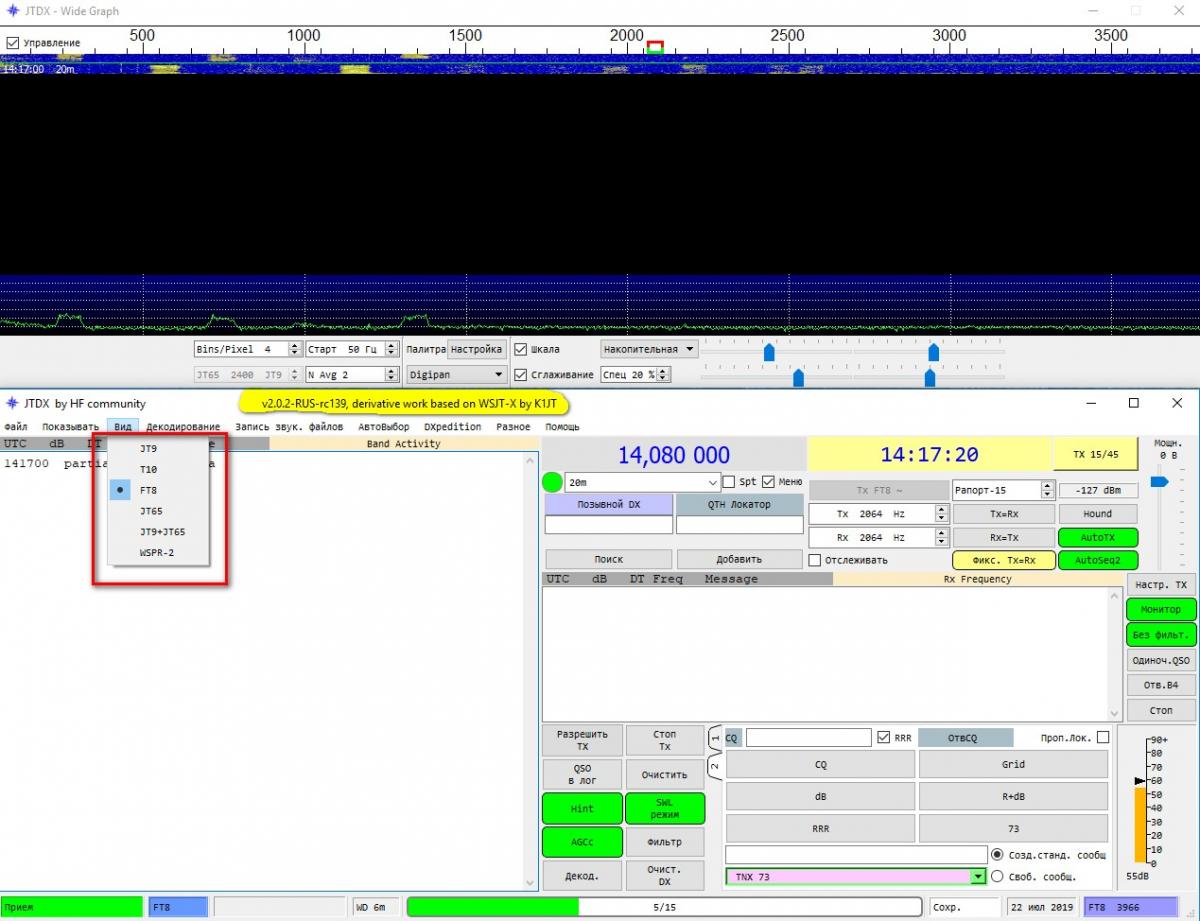Image resolution: width=1200 pixels, height=921 pixels.
Task: Enable the Отслеживать checkbox
Action: (815, 560)
